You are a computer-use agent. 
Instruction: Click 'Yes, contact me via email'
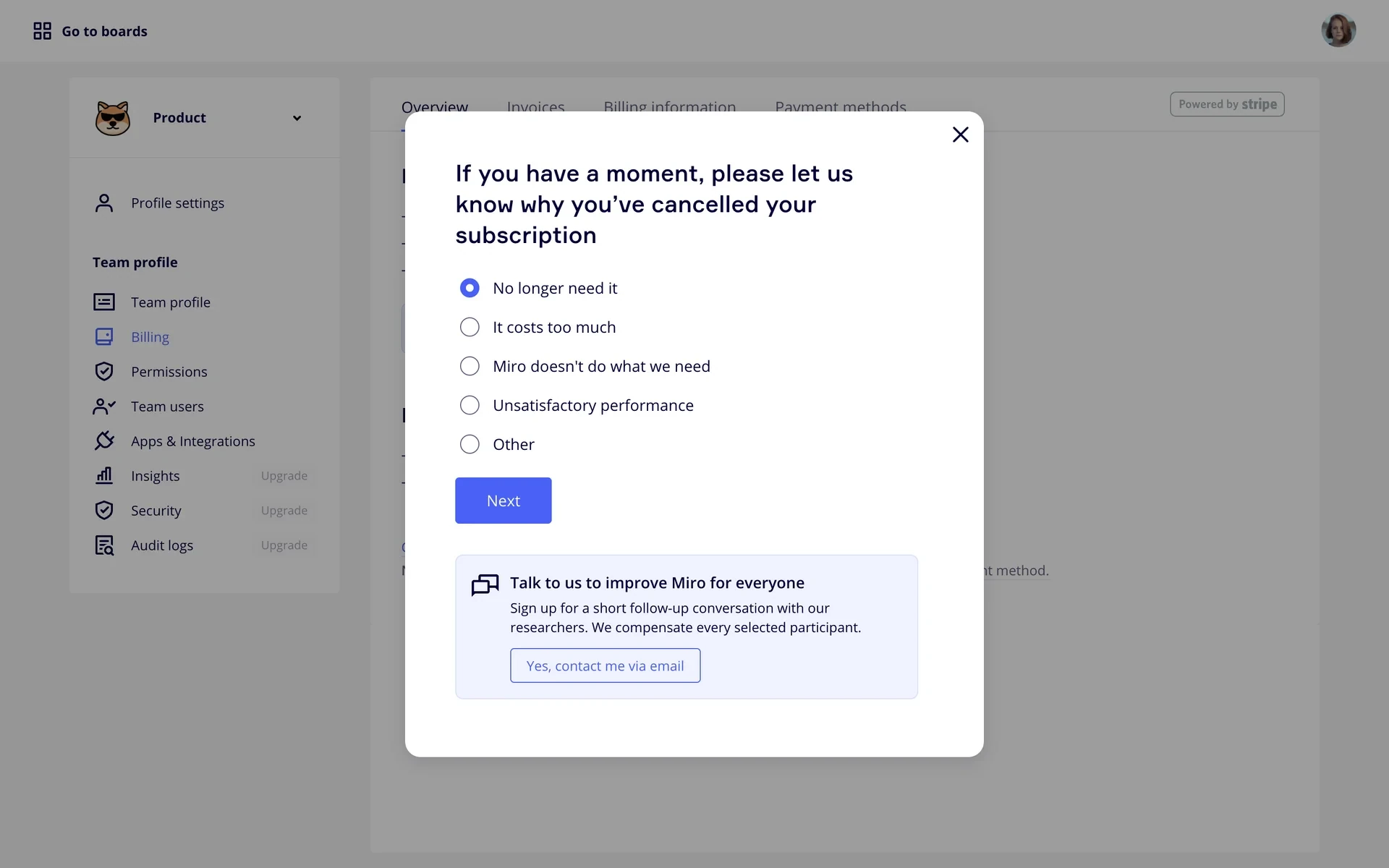[606, 665]
